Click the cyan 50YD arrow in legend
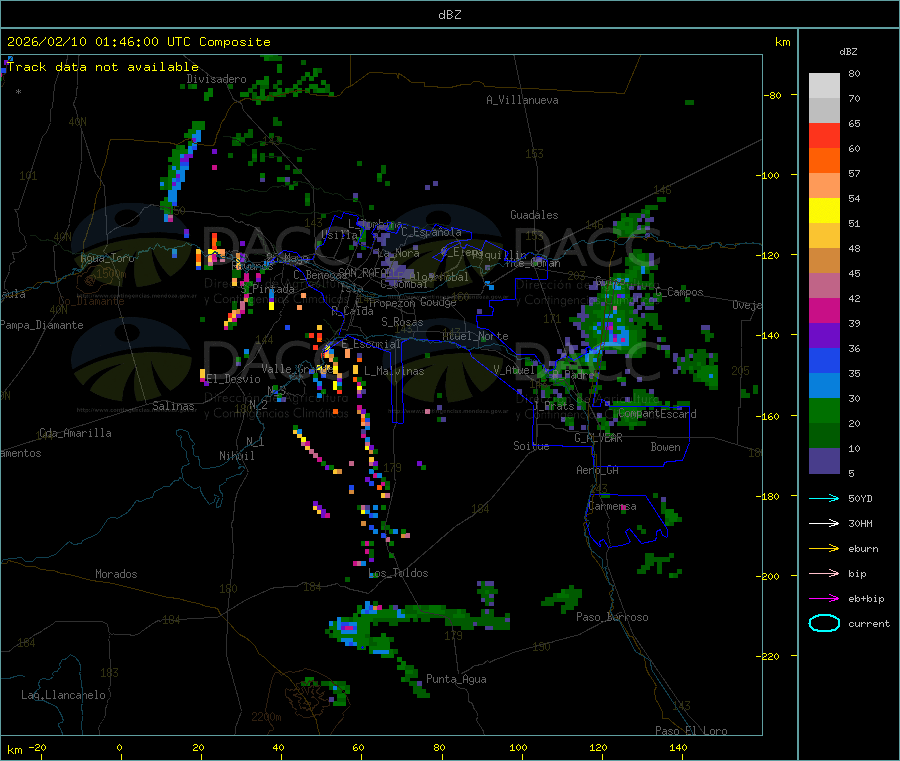 pyautogui.click(x=824, y=498)
